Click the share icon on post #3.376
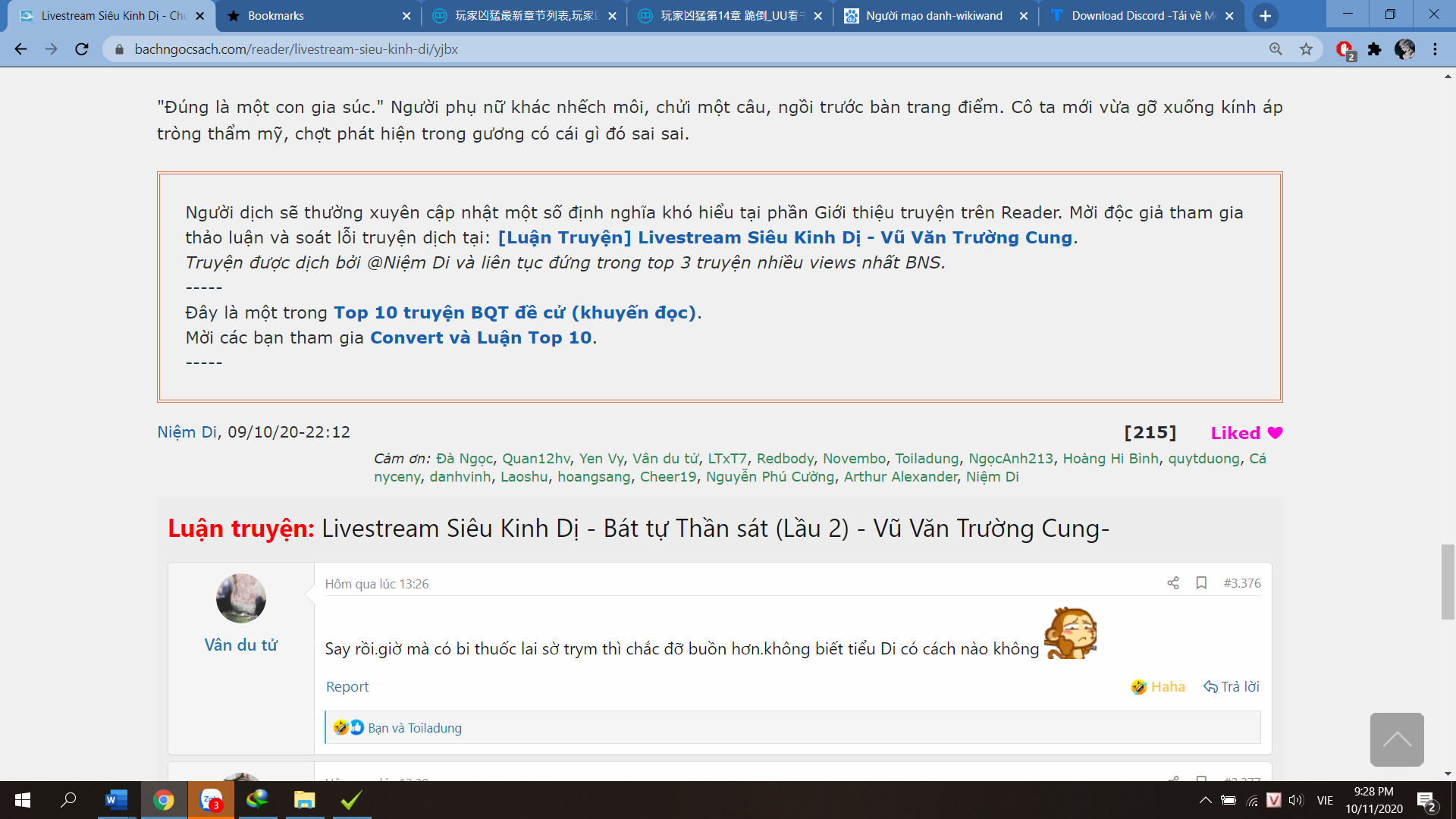 point(1172,583)
